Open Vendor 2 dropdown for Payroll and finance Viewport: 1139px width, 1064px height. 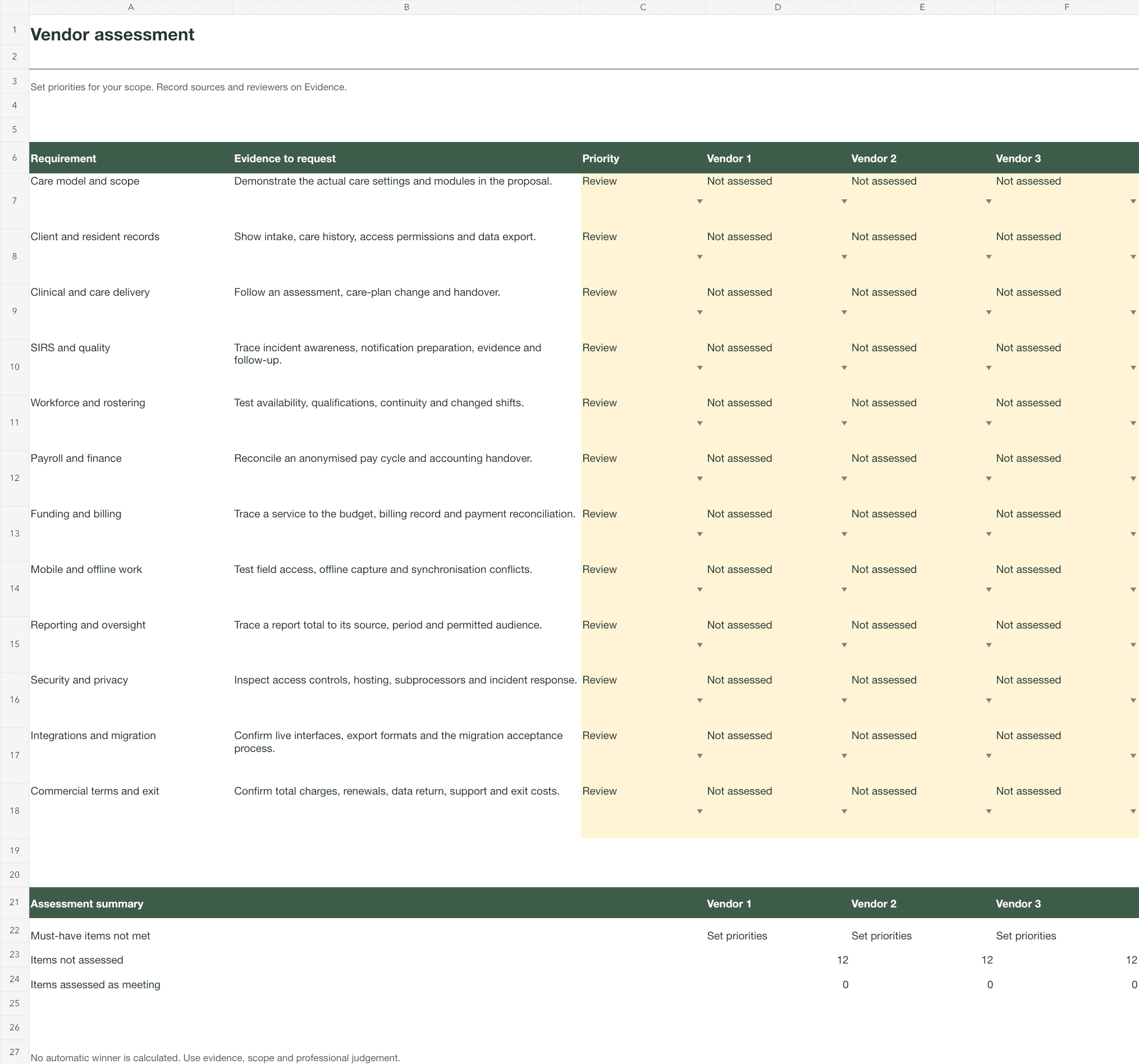coord(988,479)
